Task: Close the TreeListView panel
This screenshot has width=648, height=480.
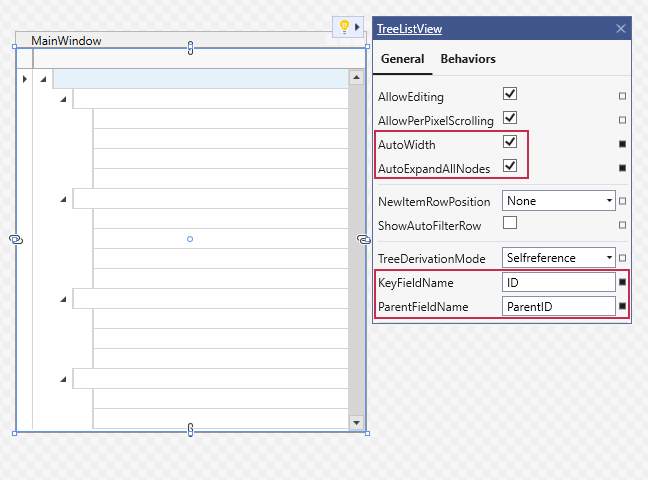Action: pos(620,29)
